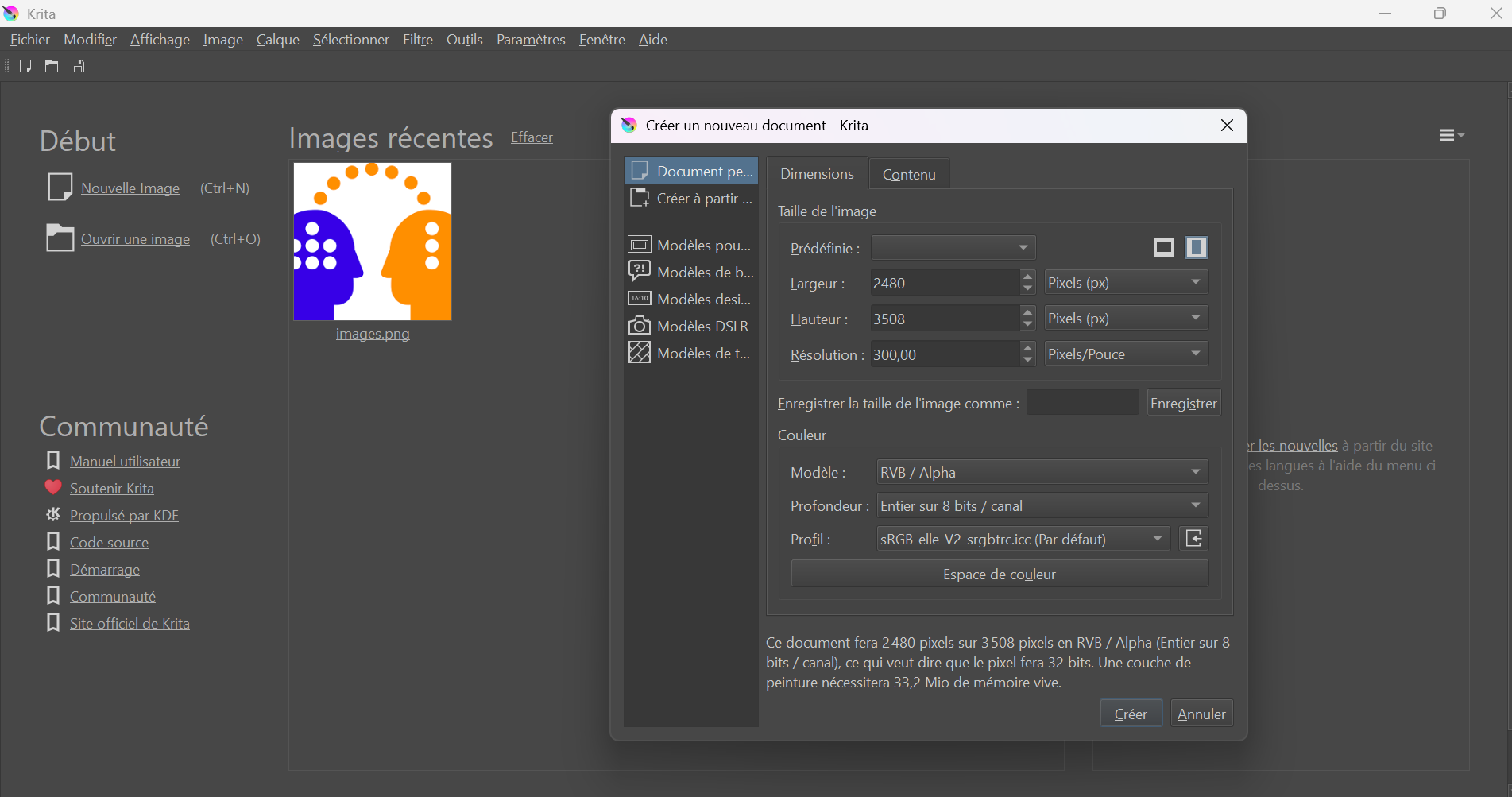Viewport: 1512px width, 797px height.
Task: Open the Fichier menu
Action: [30, 40]
